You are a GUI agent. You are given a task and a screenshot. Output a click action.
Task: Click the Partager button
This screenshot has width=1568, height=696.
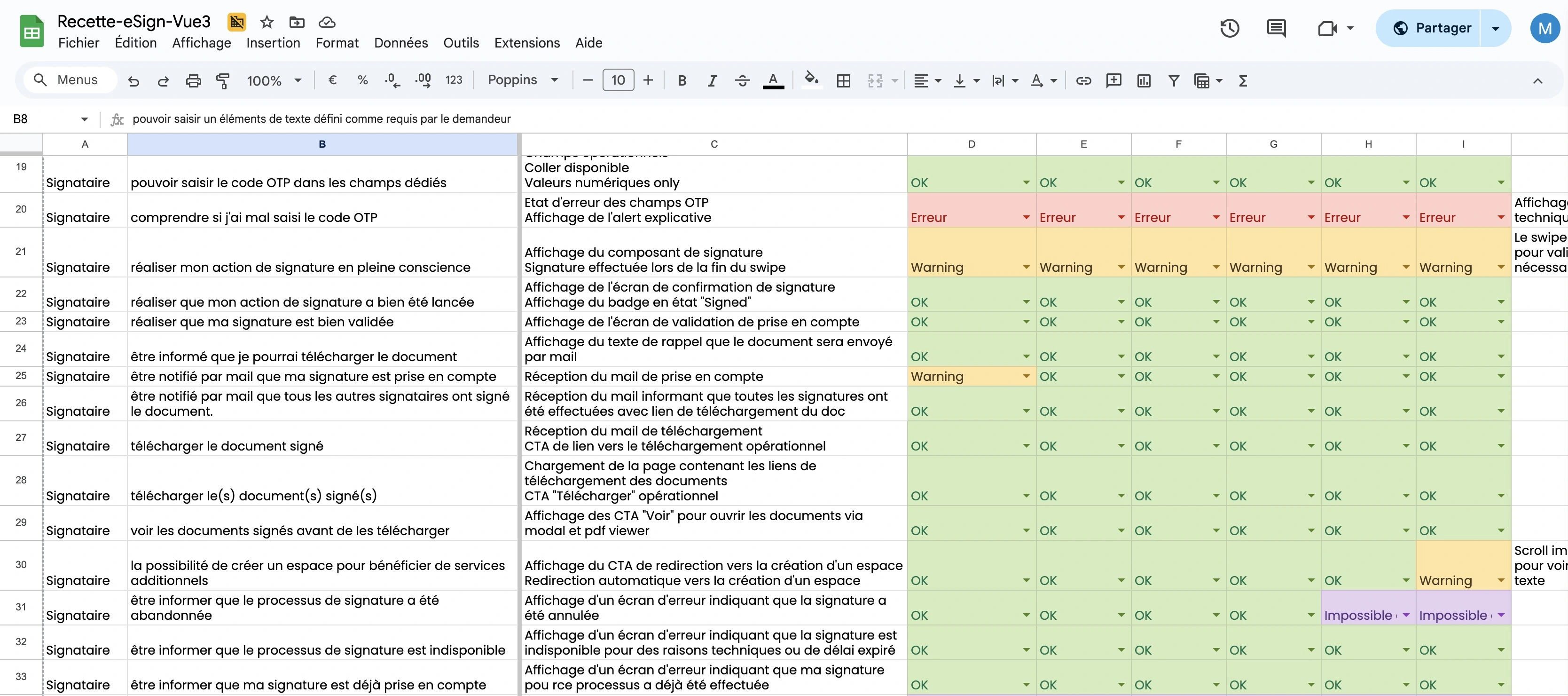[x=1444, y=28]
